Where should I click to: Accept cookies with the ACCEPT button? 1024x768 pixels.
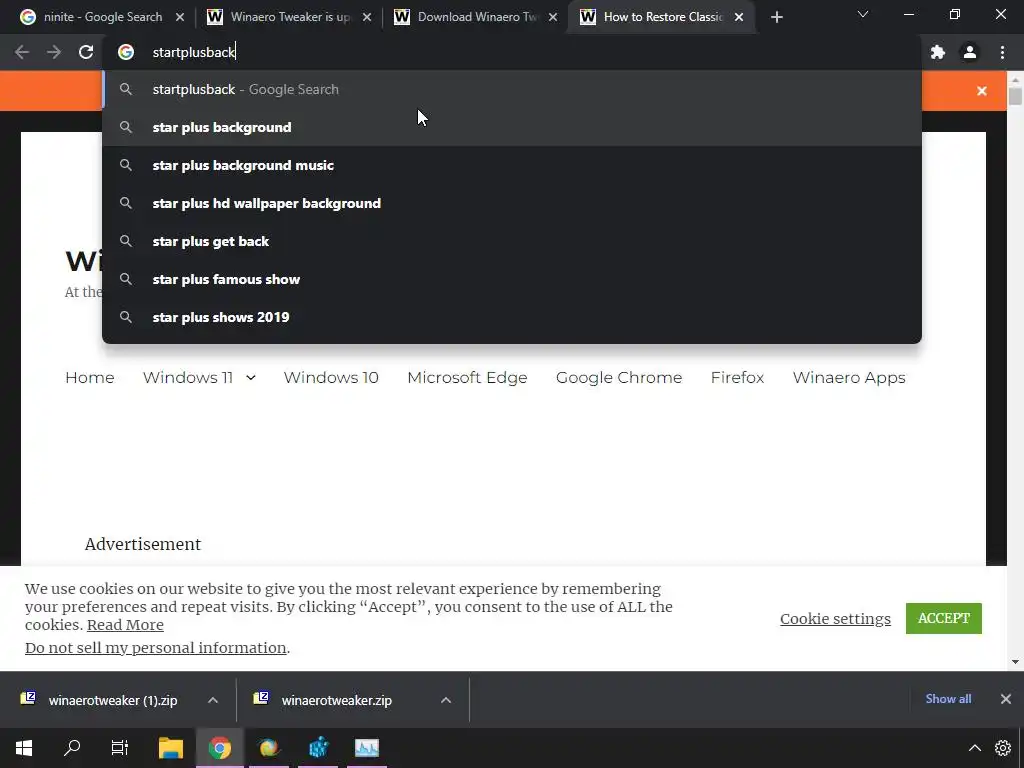tap(944, 618)
